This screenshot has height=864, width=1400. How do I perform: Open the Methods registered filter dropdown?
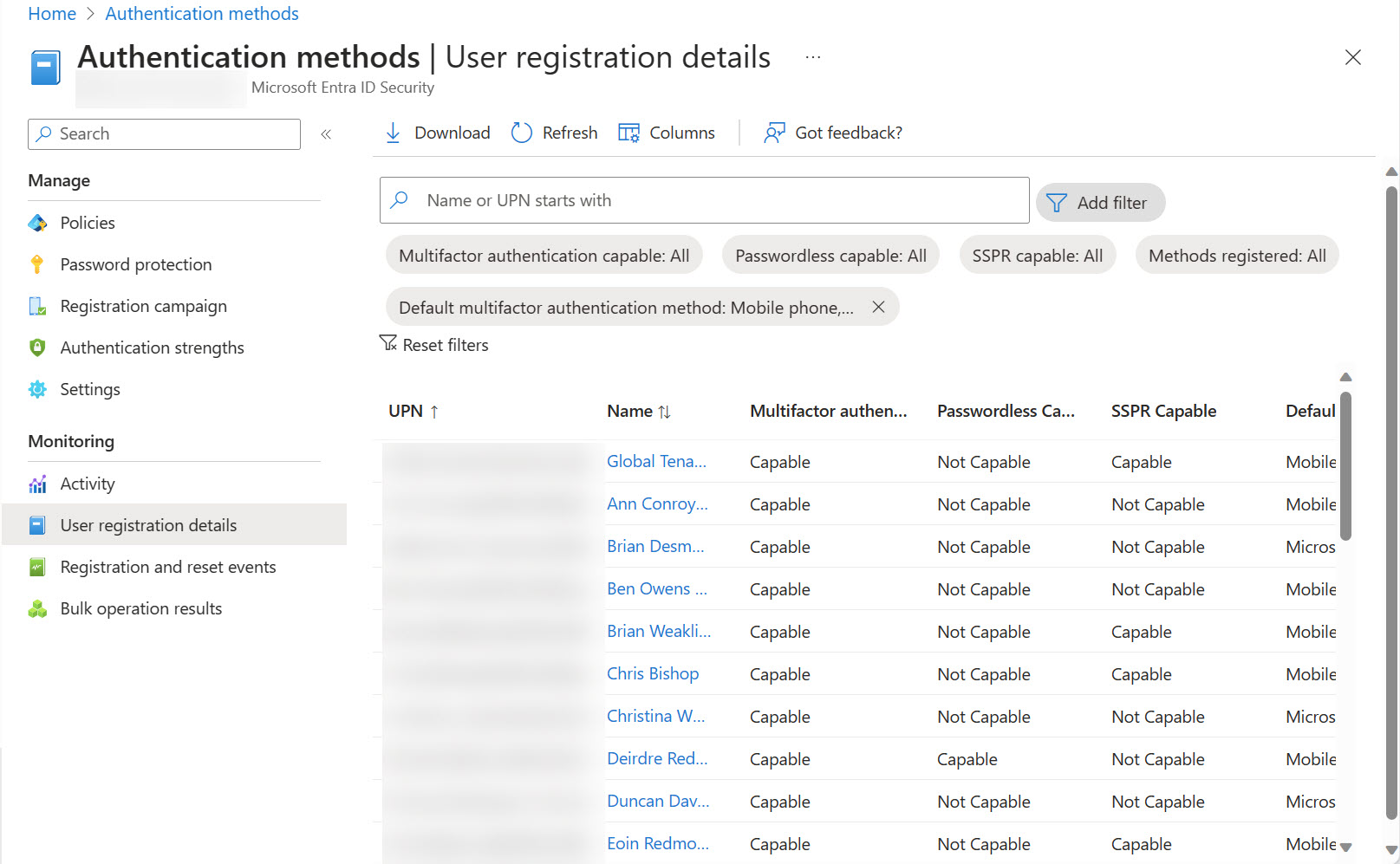point(1237,255)
